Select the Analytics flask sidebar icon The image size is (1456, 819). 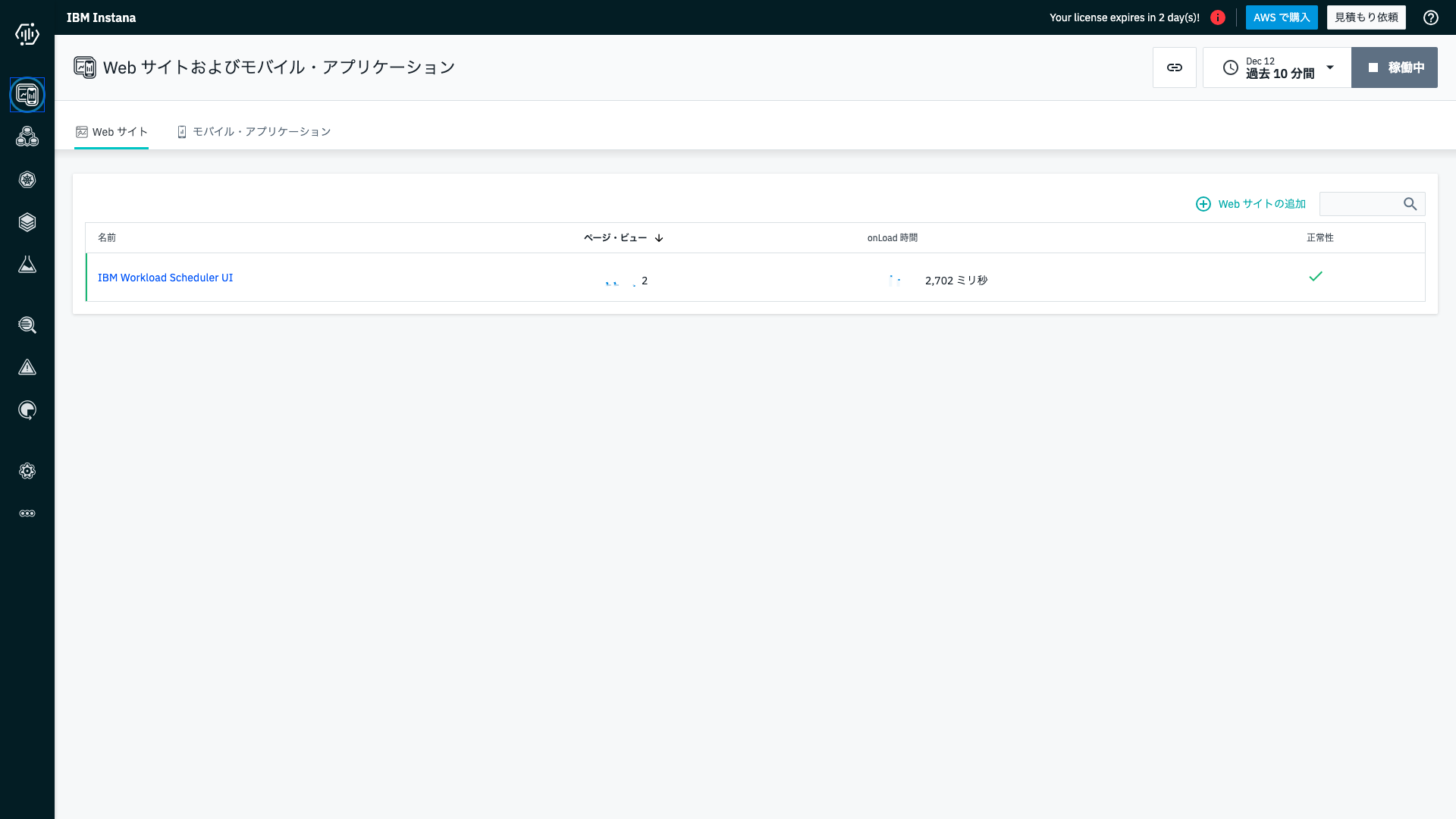(27, 264)
